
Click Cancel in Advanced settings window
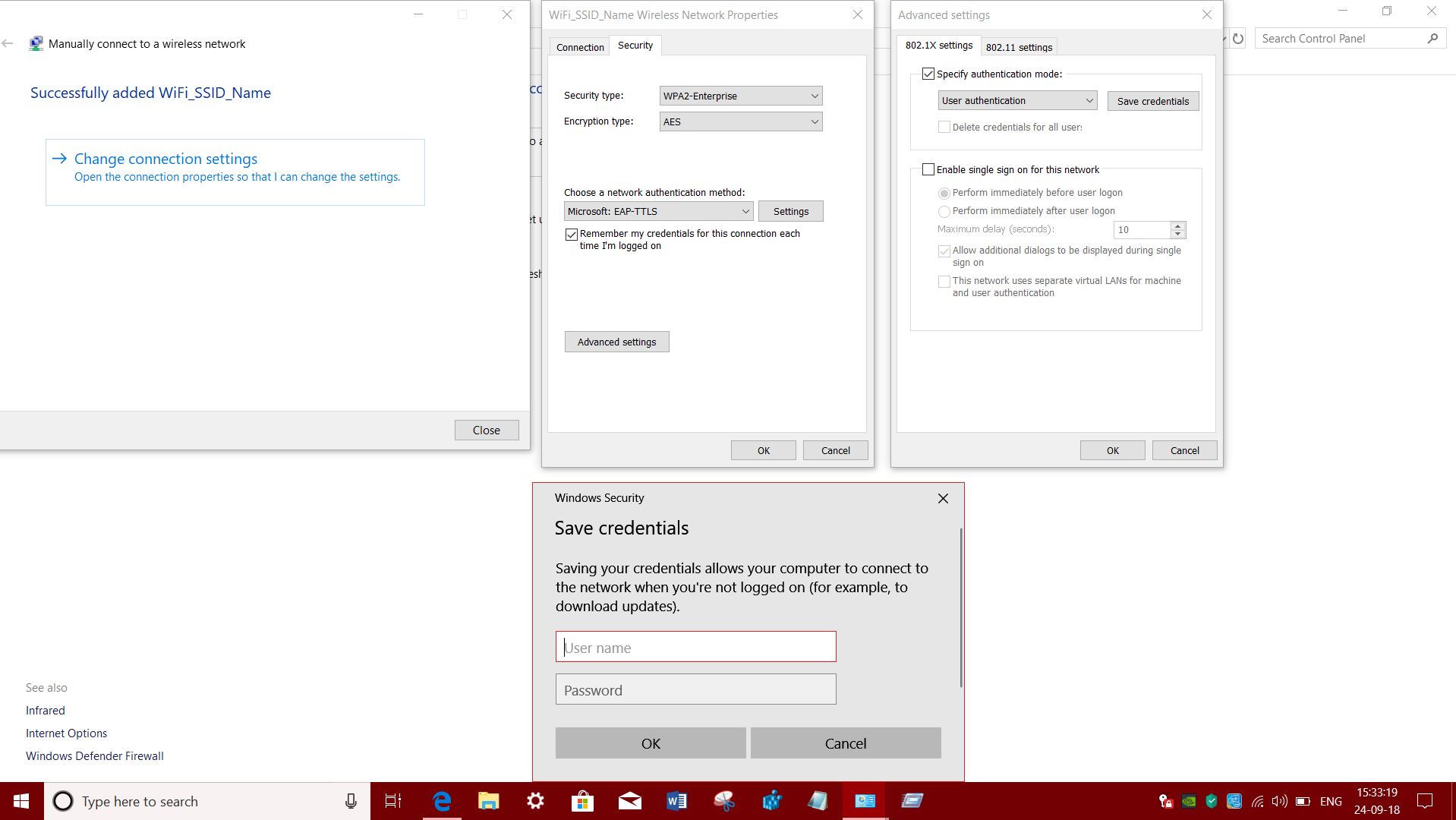click(1185, 450)
